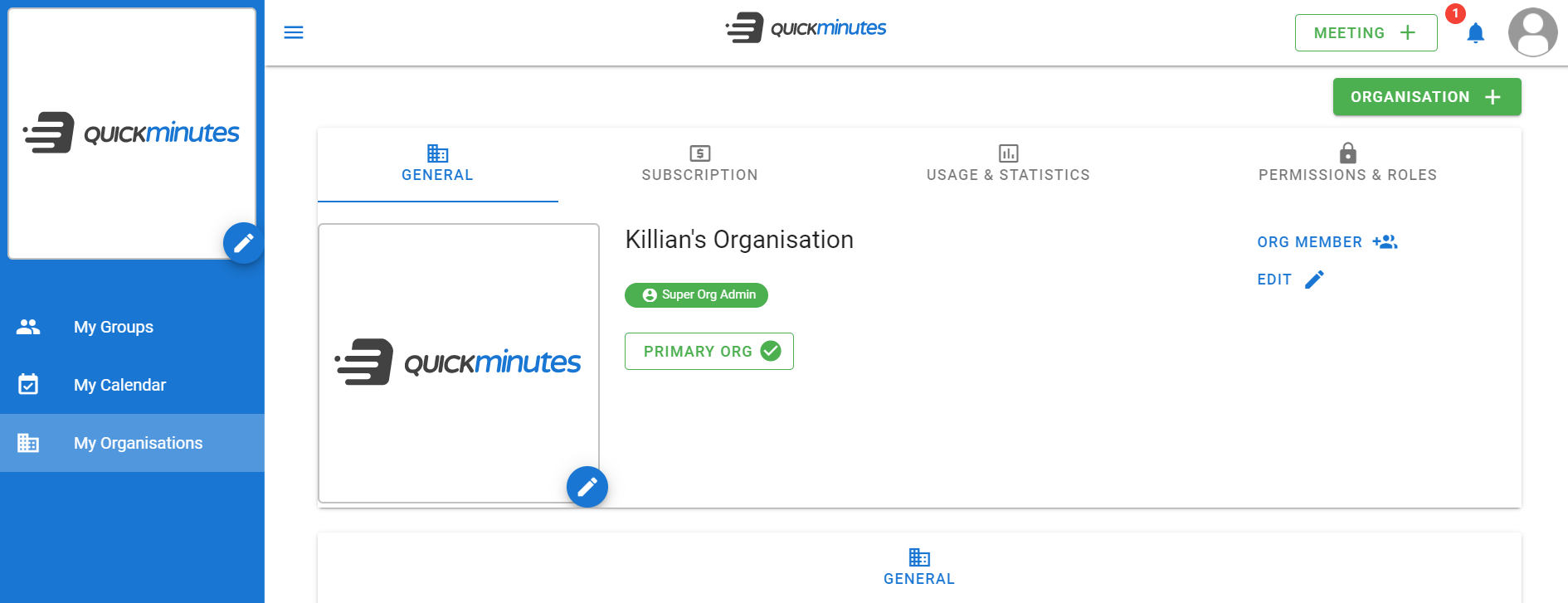Go to My Organisations
The image size is (1568, 603).
132,443
